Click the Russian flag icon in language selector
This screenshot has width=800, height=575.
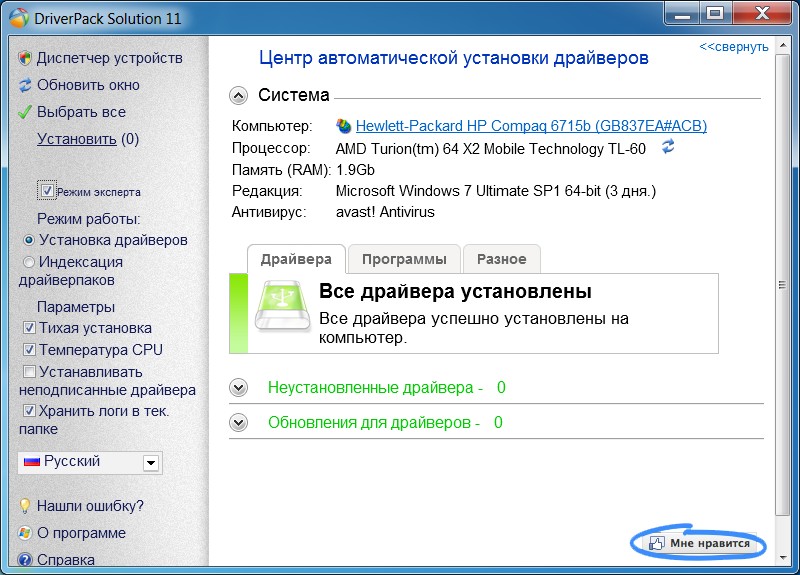[x=32, y=462]
